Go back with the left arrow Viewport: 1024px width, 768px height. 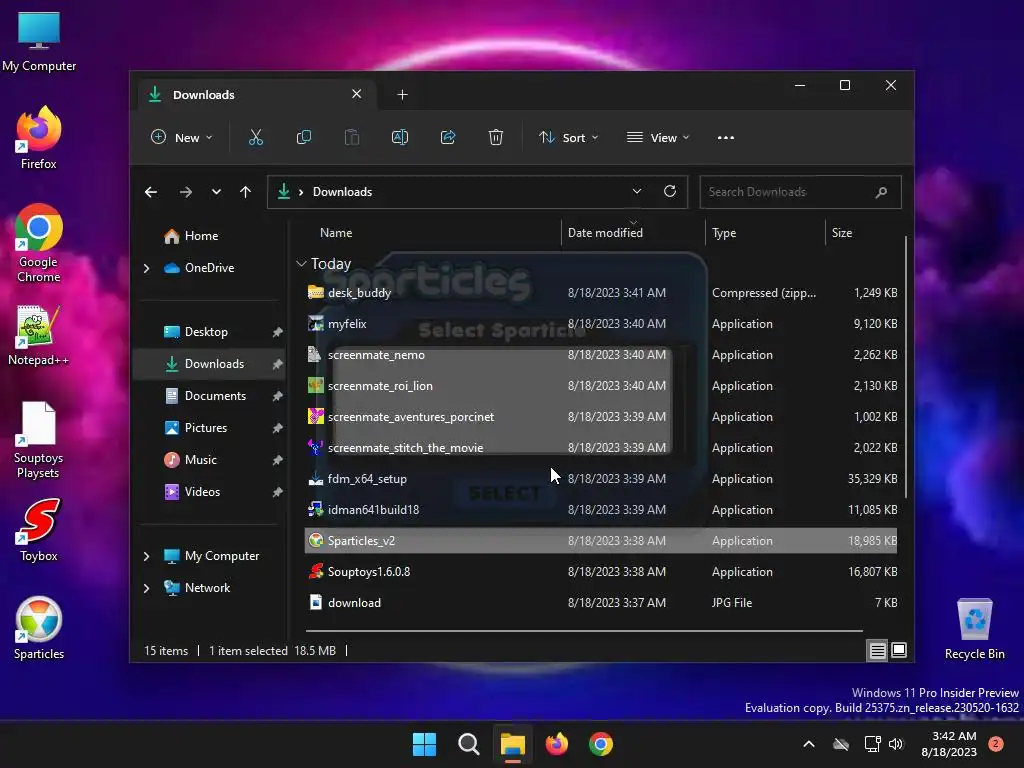151,192
